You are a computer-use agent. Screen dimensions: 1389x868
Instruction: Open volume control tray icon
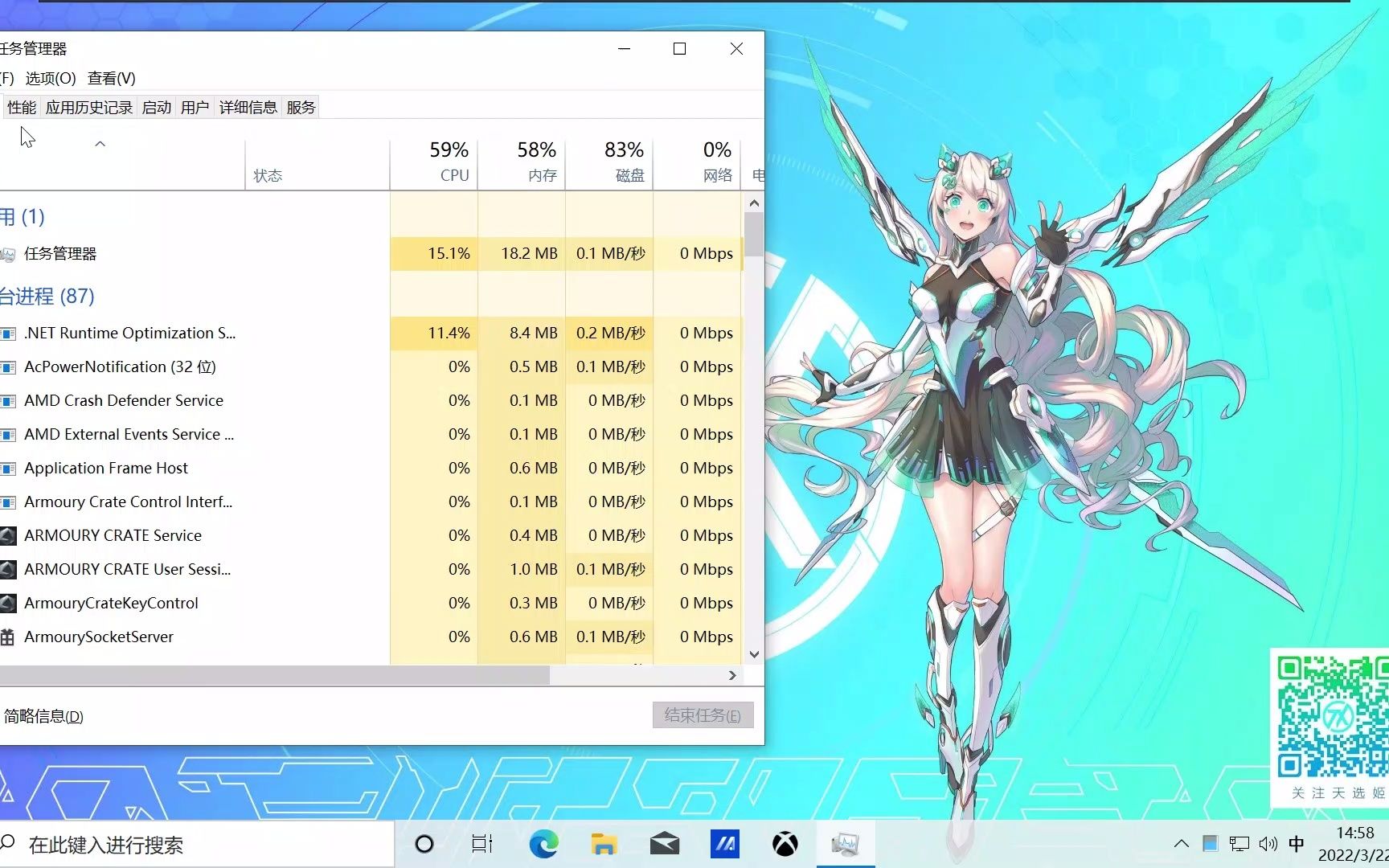click(1268, 844)
